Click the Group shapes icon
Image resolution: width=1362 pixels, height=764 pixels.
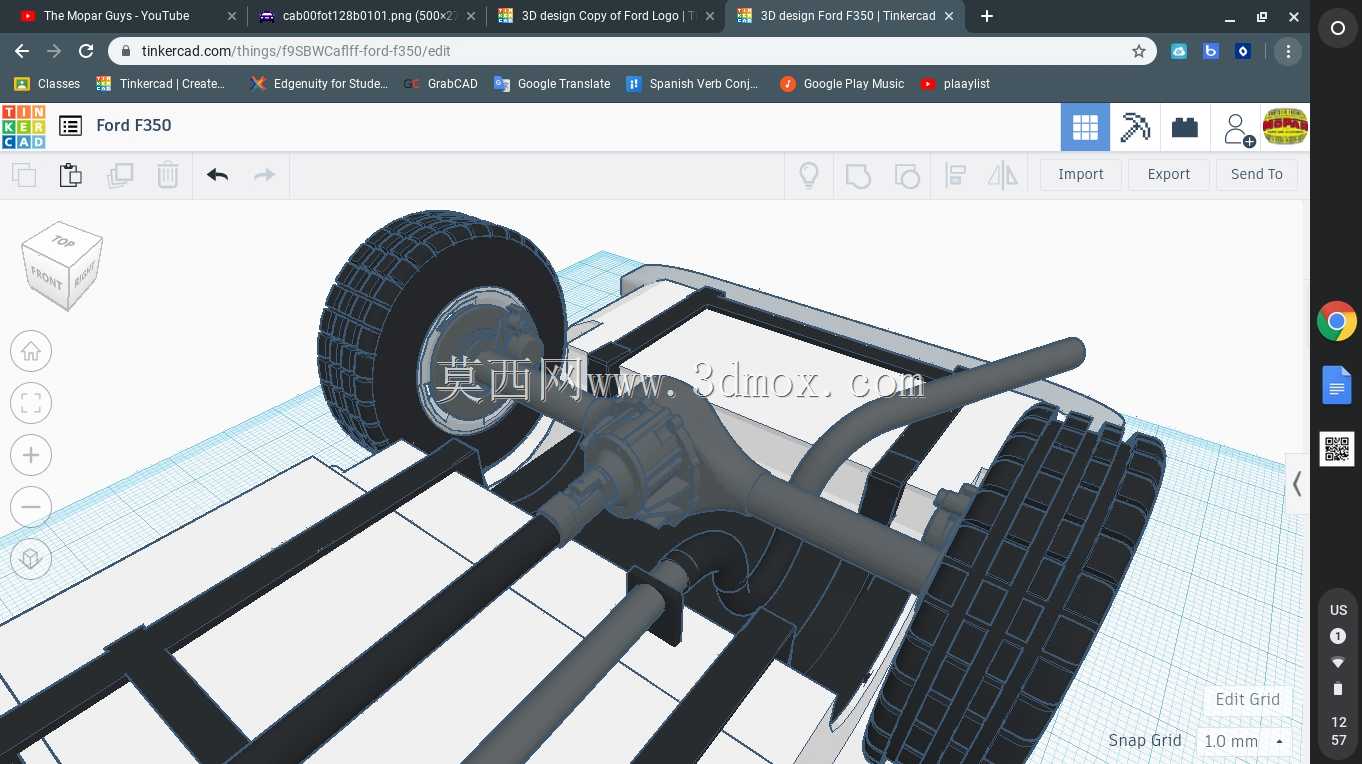pyautogui.click(x=858, y=176)
